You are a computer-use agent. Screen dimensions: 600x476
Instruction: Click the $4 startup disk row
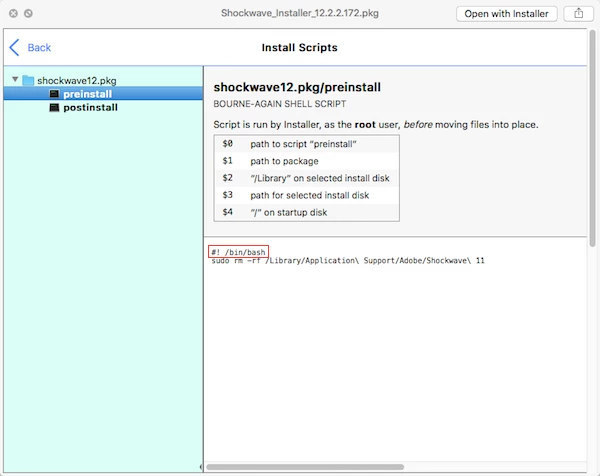307,212
